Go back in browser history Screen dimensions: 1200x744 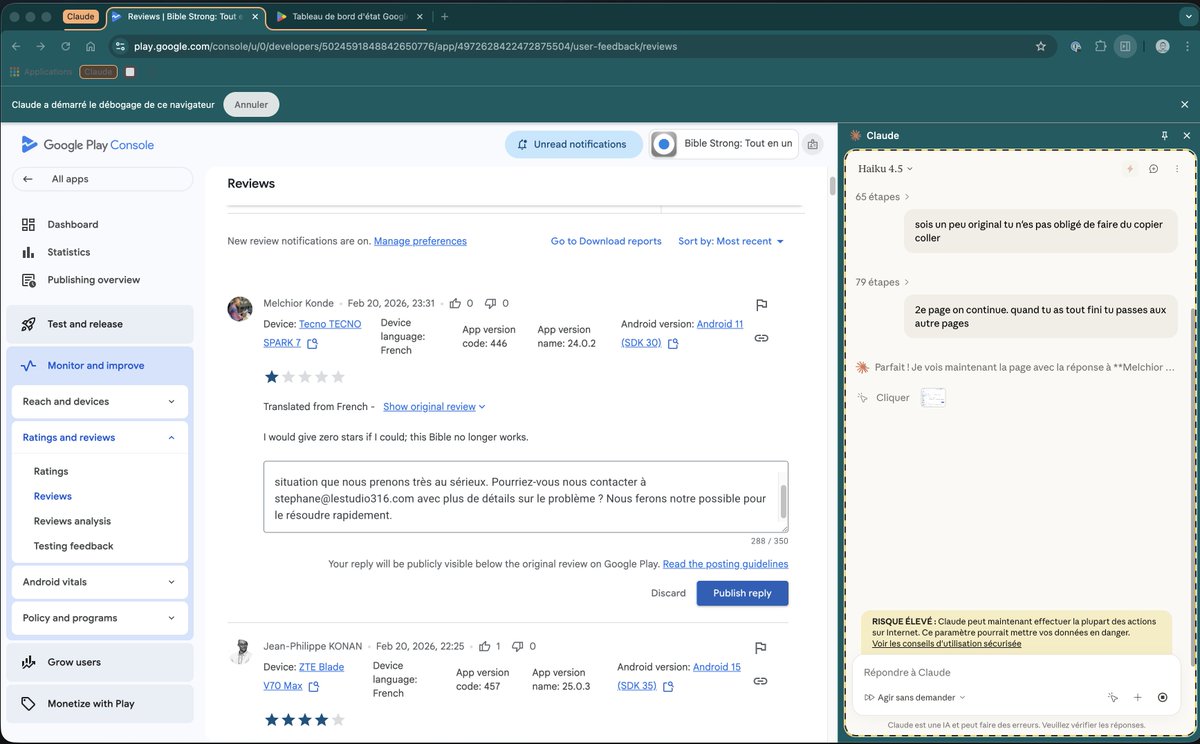coord(16,46)
